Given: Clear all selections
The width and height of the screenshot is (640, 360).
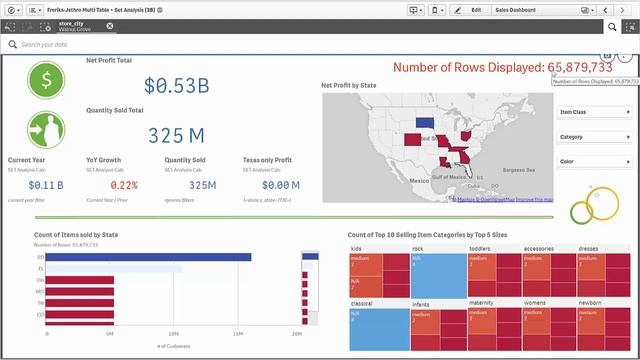Looking at the screenshot, I should coord(45,27).
